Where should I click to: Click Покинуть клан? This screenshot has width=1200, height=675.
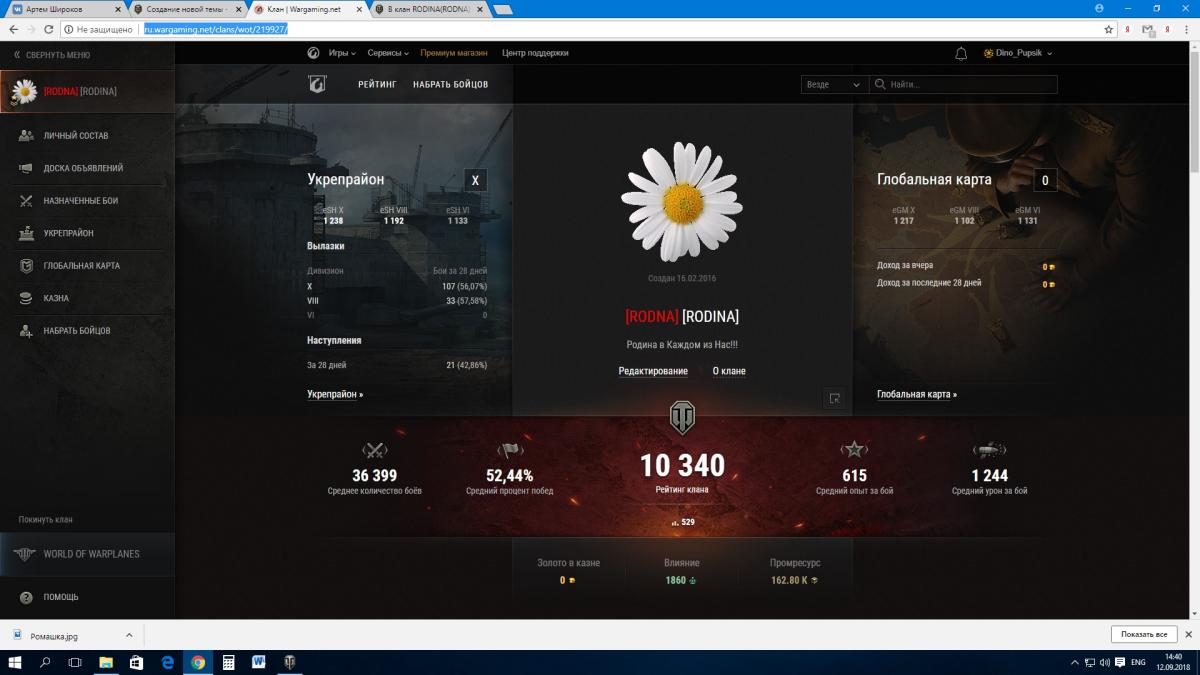[45, 520]
